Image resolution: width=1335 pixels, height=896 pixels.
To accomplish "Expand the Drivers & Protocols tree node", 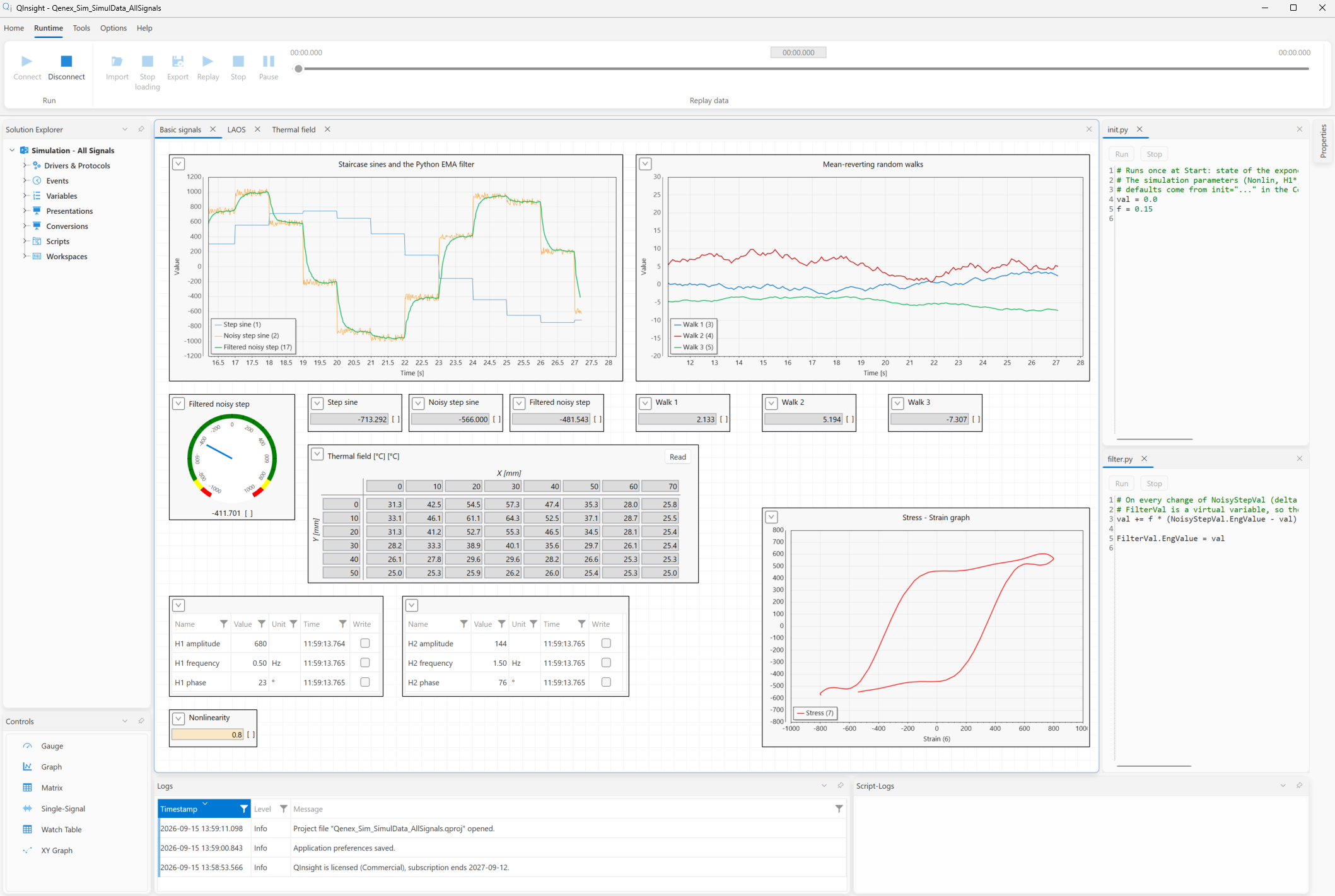I will (x=25, y=165).
